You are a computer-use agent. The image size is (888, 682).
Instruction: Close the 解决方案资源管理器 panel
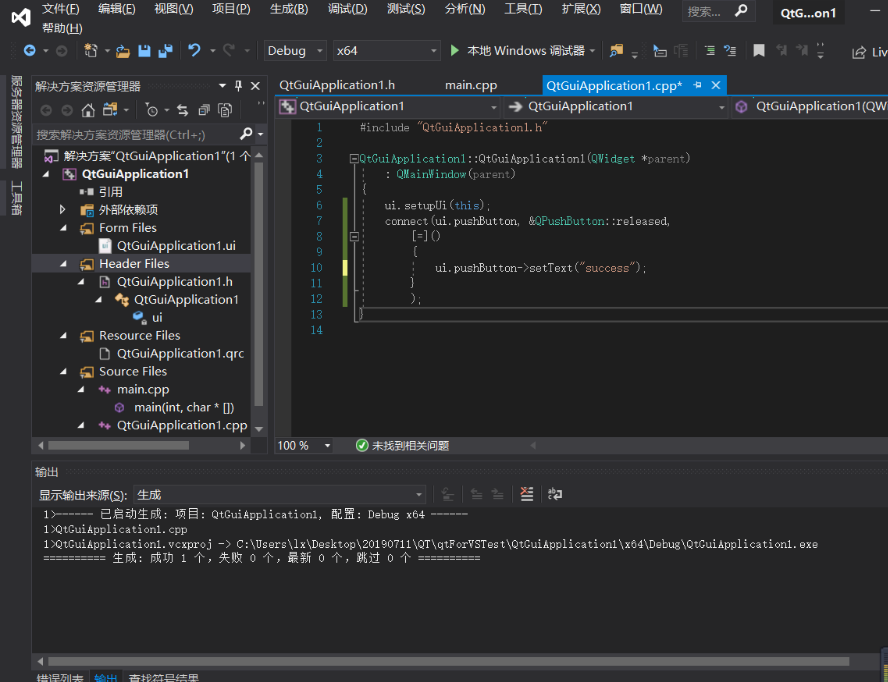tap(255, 86)
